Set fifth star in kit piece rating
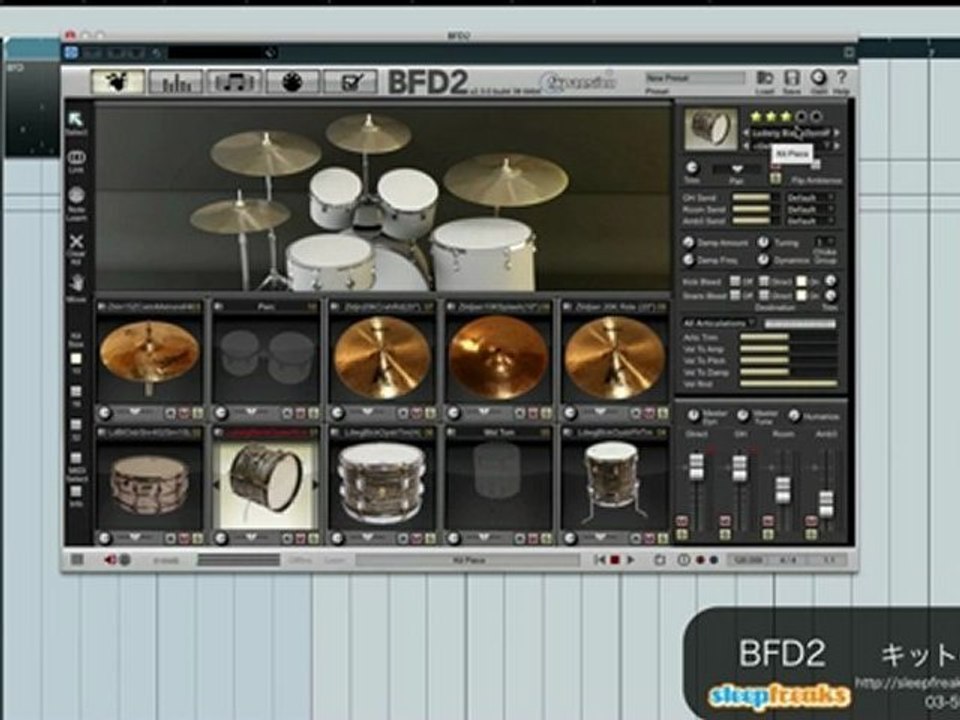Viewport: 960px width, 720px height. pyautogui.click(x=816, y=116)
